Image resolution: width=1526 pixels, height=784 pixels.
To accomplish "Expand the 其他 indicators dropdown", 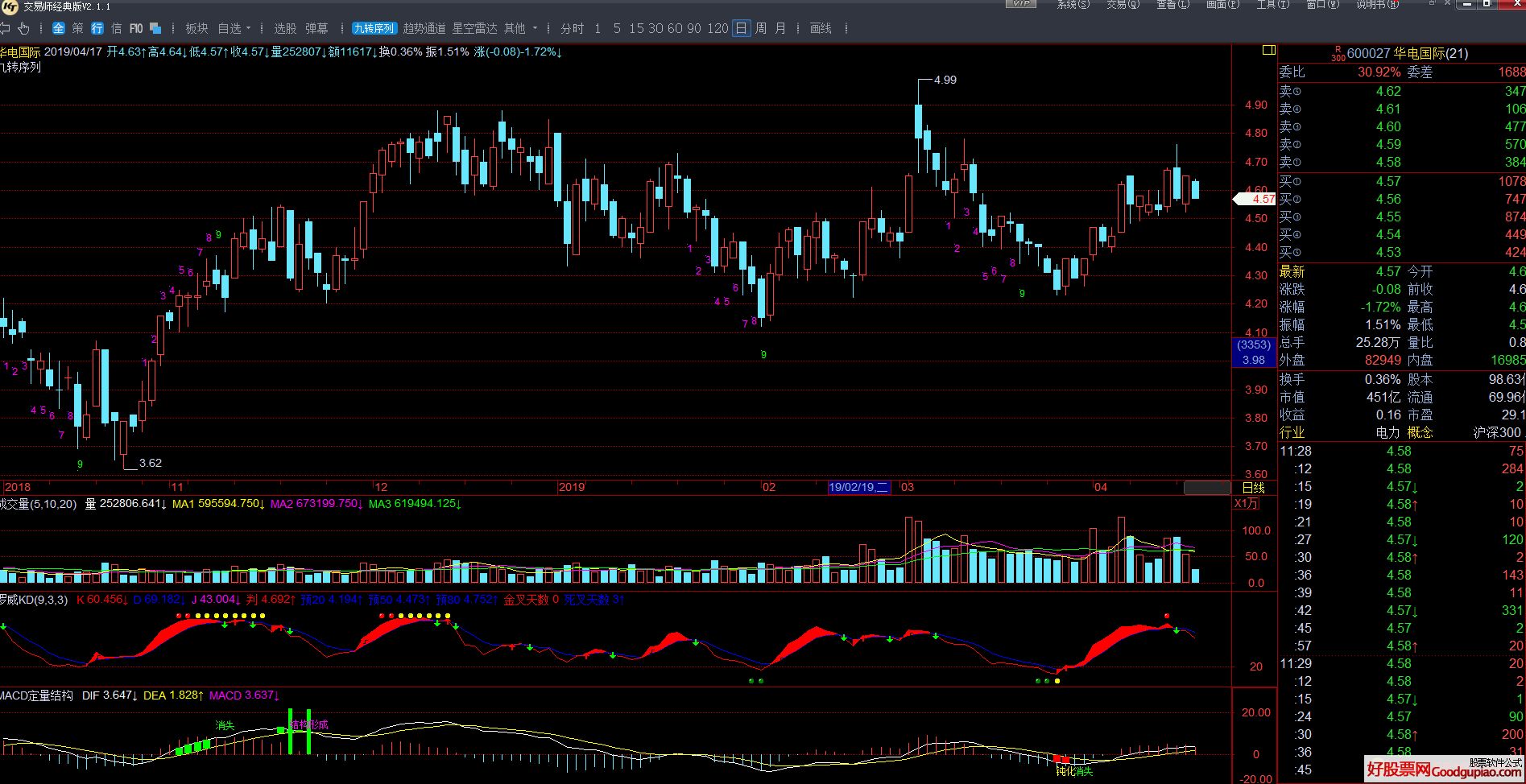I will tap(520, 28).
